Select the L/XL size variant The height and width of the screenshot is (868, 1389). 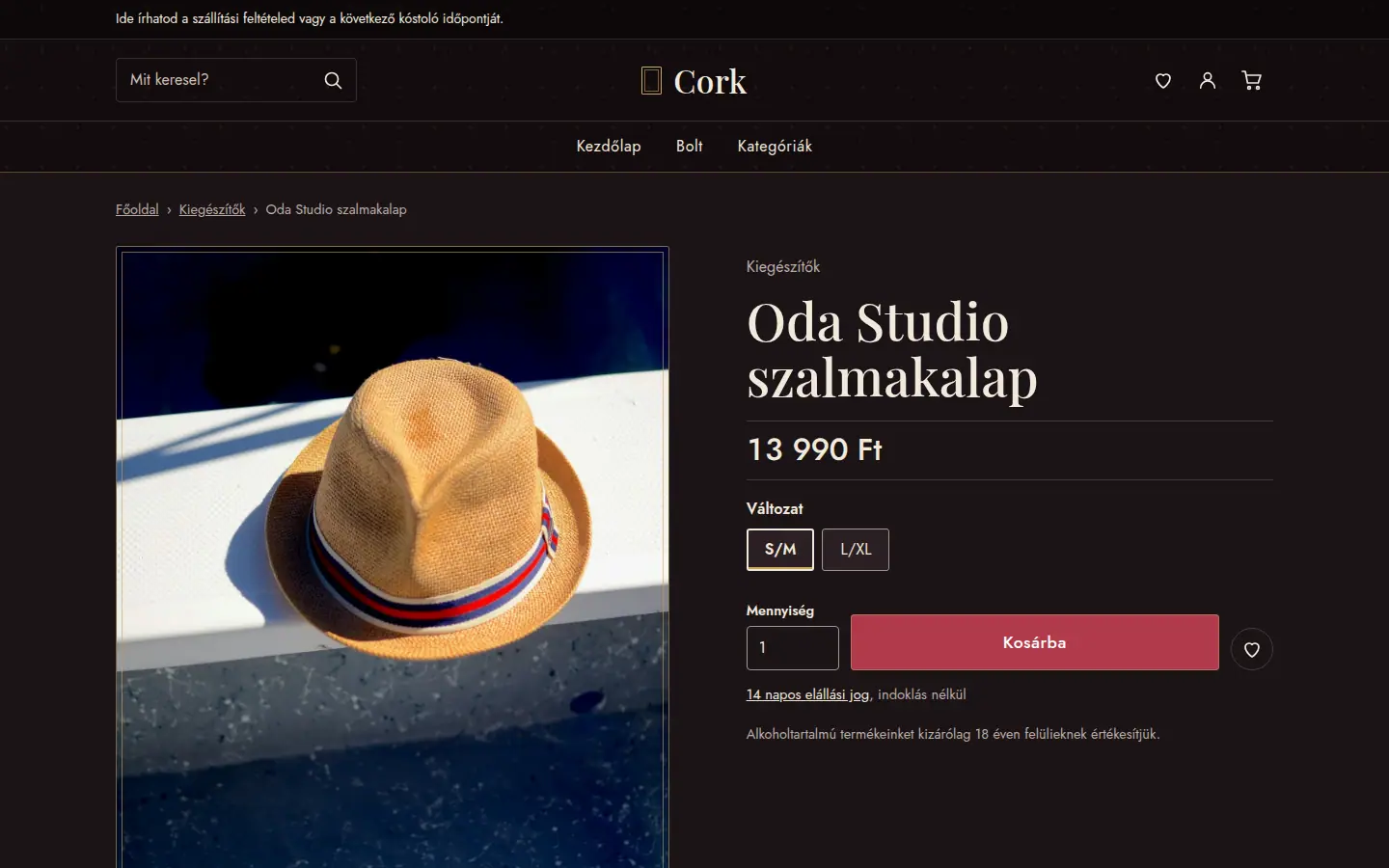[856, 550]
